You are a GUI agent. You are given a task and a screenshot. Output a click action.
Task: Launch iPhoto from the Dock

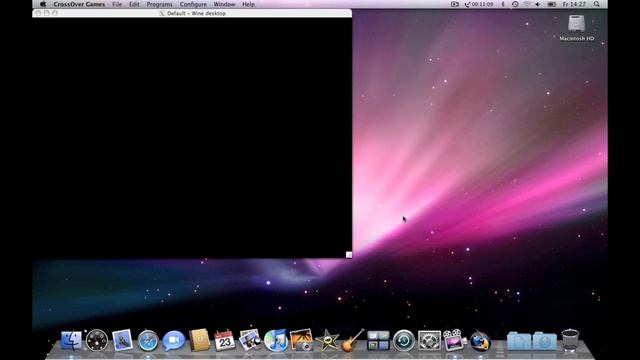coord(301,340)
